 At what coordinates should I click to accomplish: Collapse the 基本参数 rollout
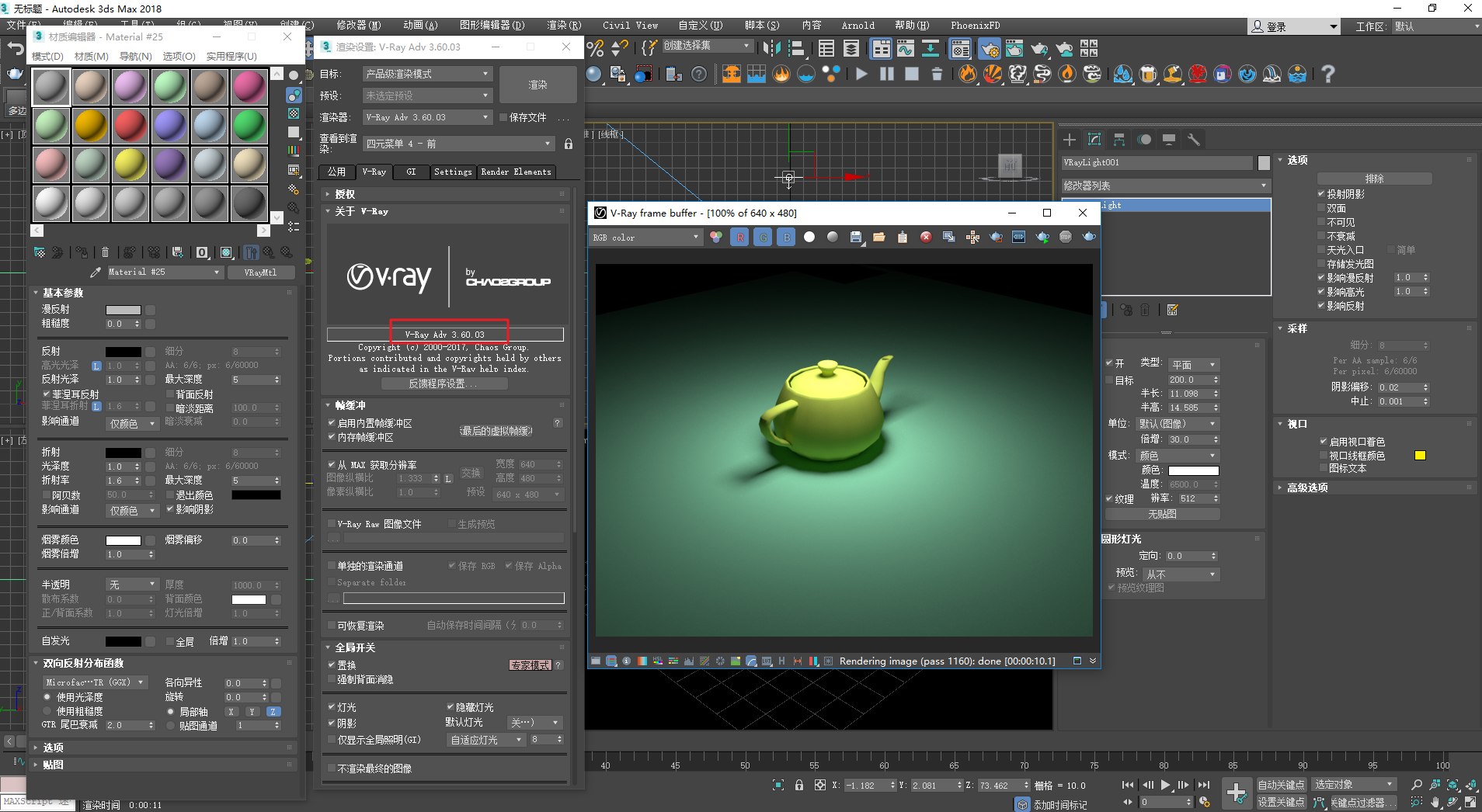(62, 293)
